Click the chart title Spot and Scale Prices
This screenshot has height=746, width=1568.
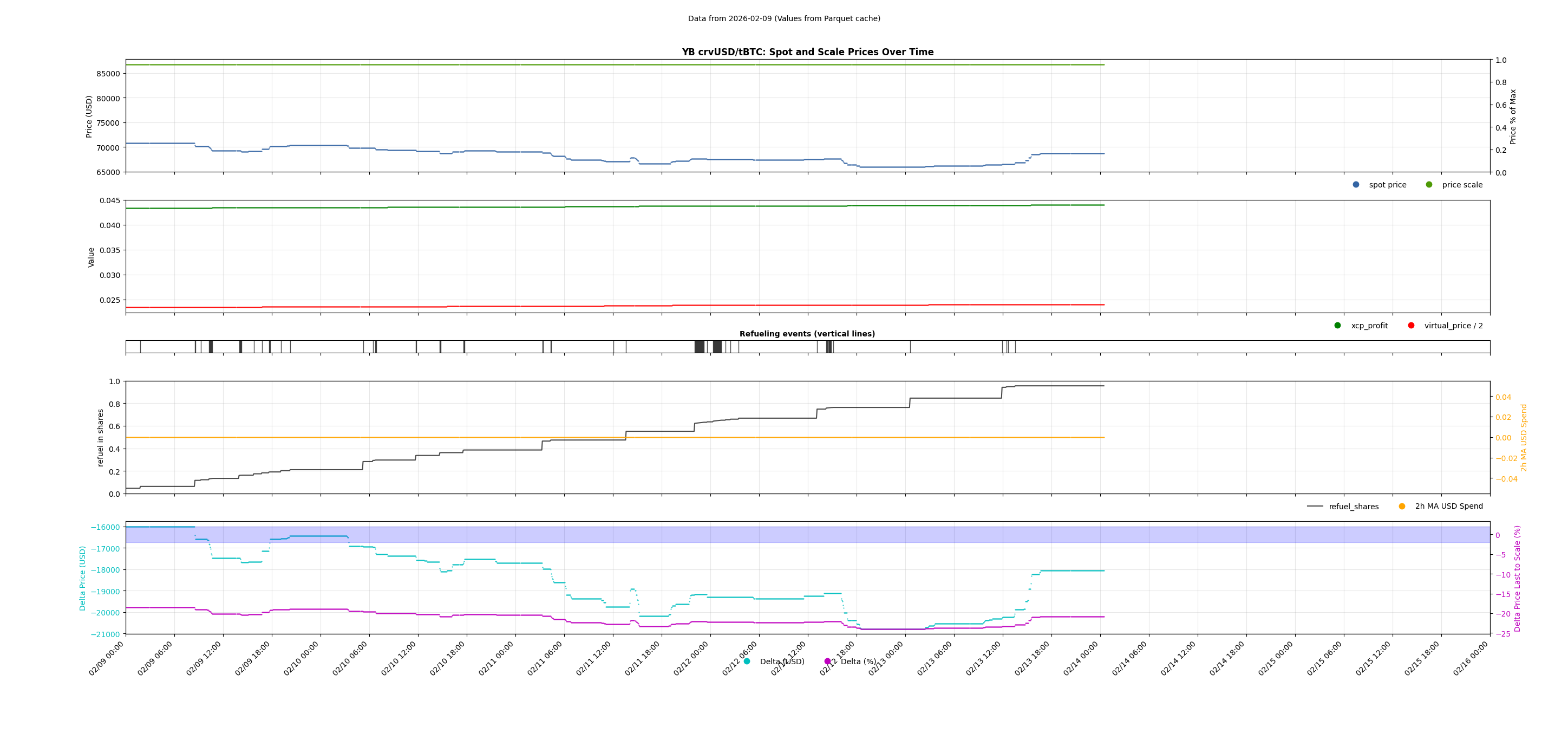click(807, 53)
